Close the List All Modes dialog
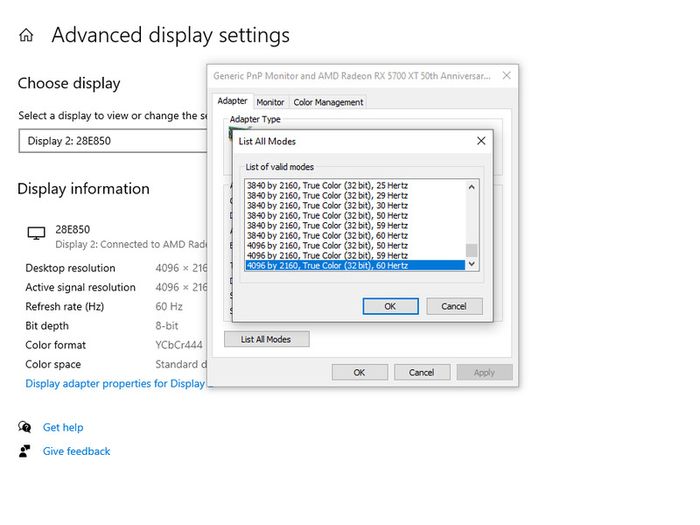The height and width of the screenshot is (525, 700). point(481,141)
